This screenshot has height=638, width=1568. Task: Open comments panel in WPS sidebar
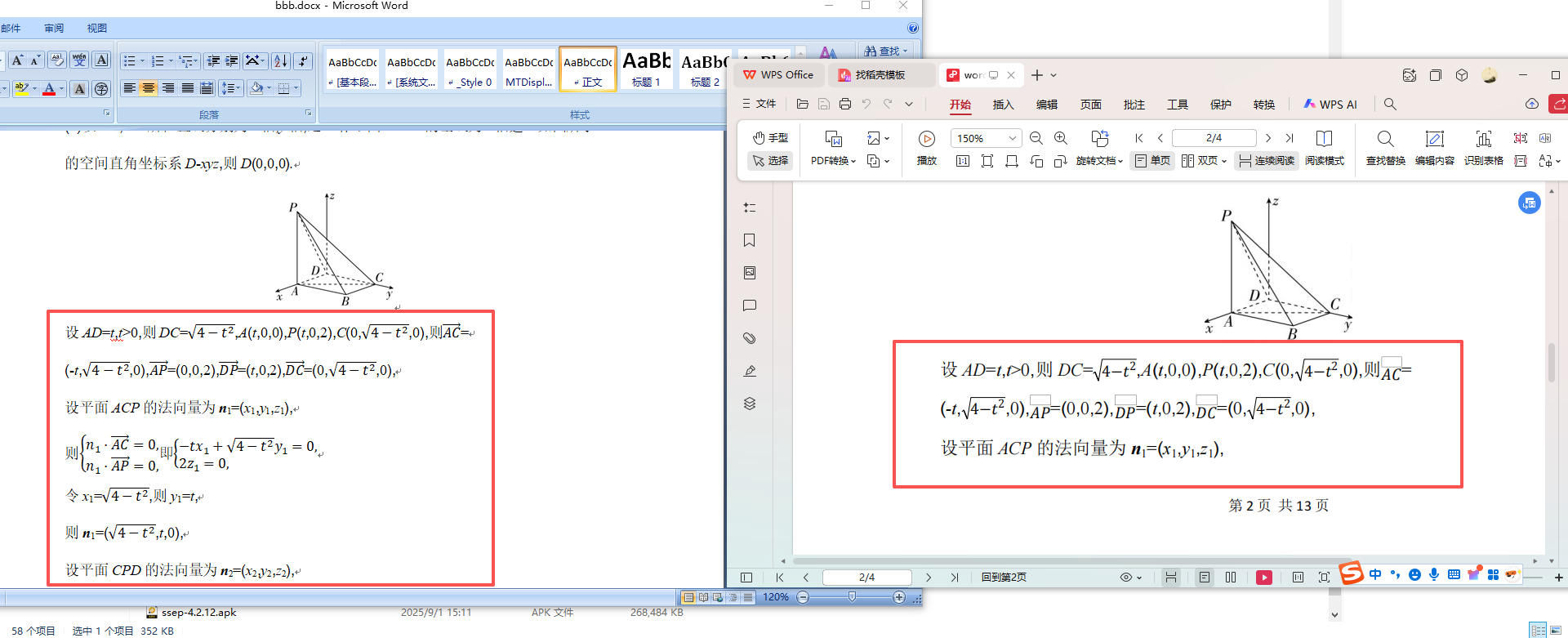pyautogui.click(x=750, y=306)
